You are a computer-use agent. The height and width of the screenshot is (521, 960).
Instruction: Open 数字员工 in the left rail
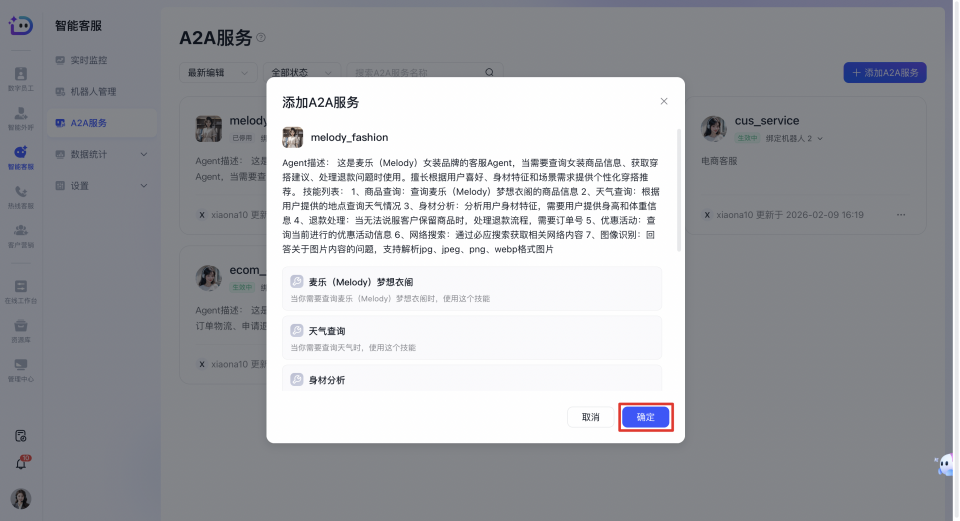20,78
